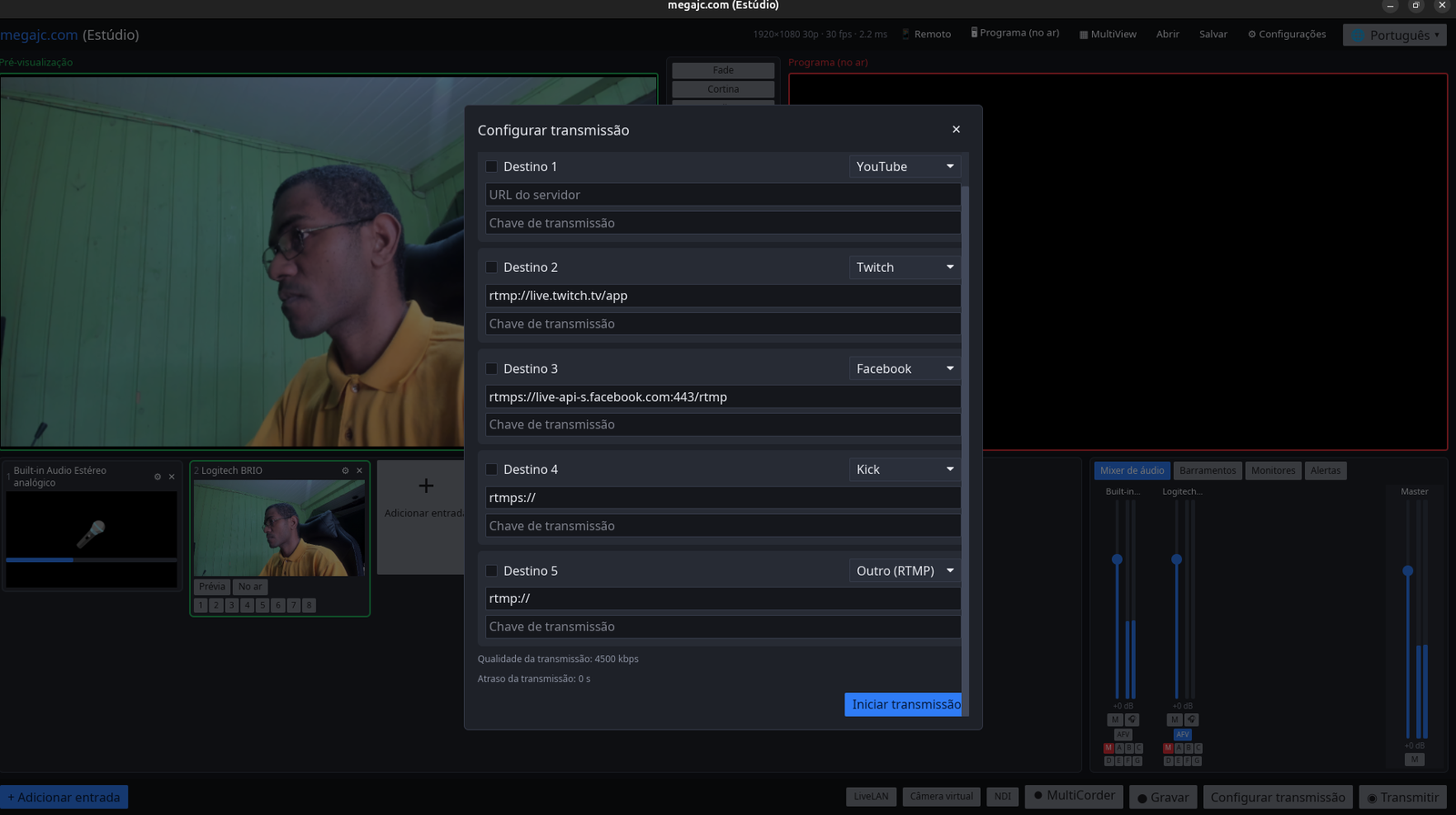
Task: Toggle AFV on the Logitech channel
Action: pos(1182,734)
